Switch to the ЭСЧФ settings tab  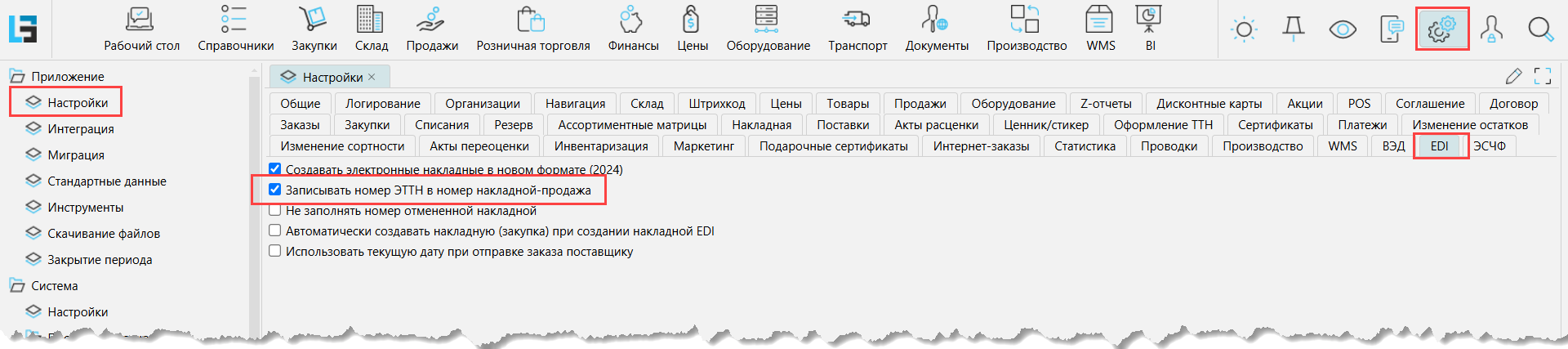pyautogui.click(x=1489, y=146)
